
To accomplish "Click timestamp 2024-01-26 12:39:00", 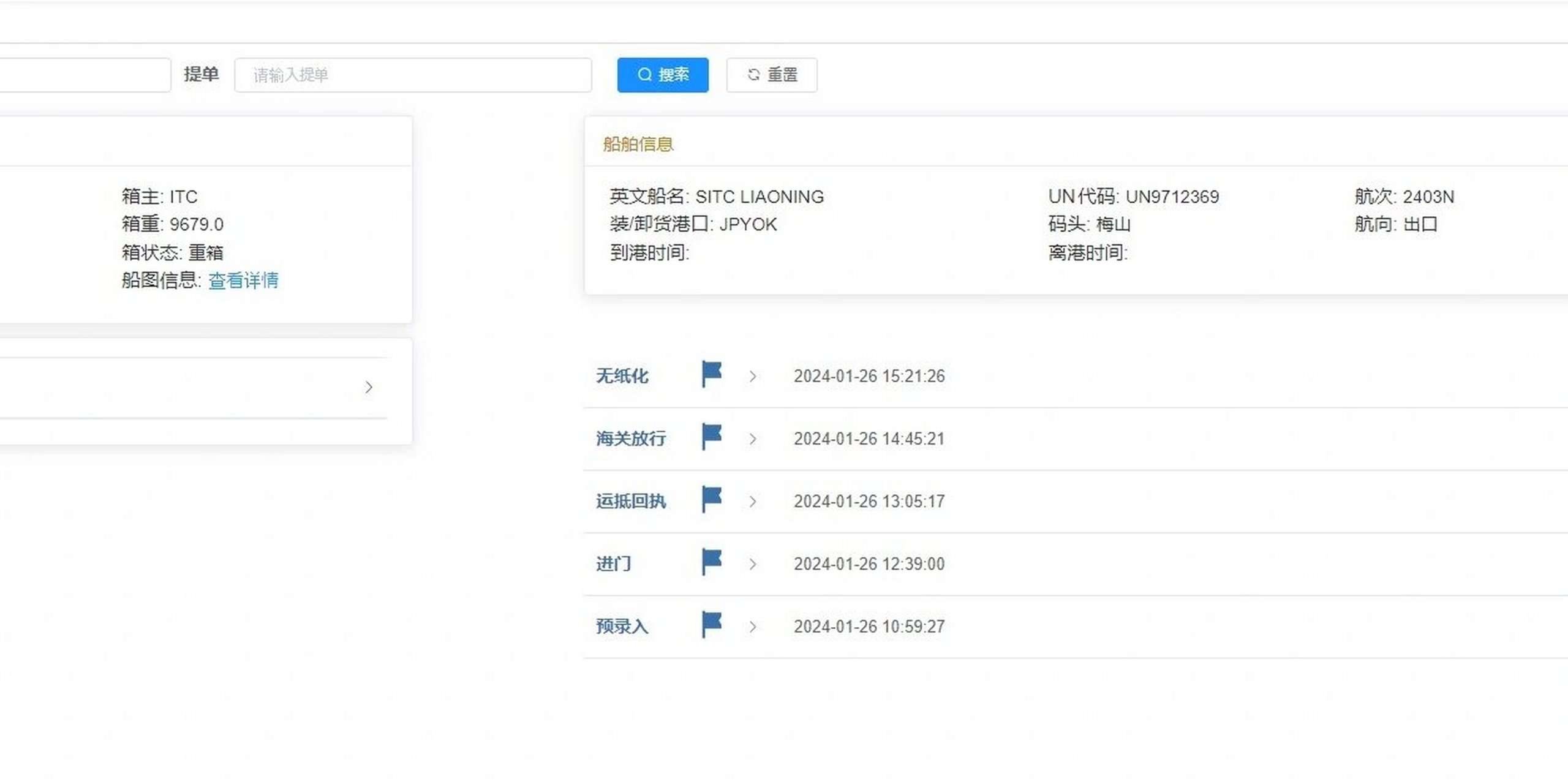I will click(x=869, y=563).
